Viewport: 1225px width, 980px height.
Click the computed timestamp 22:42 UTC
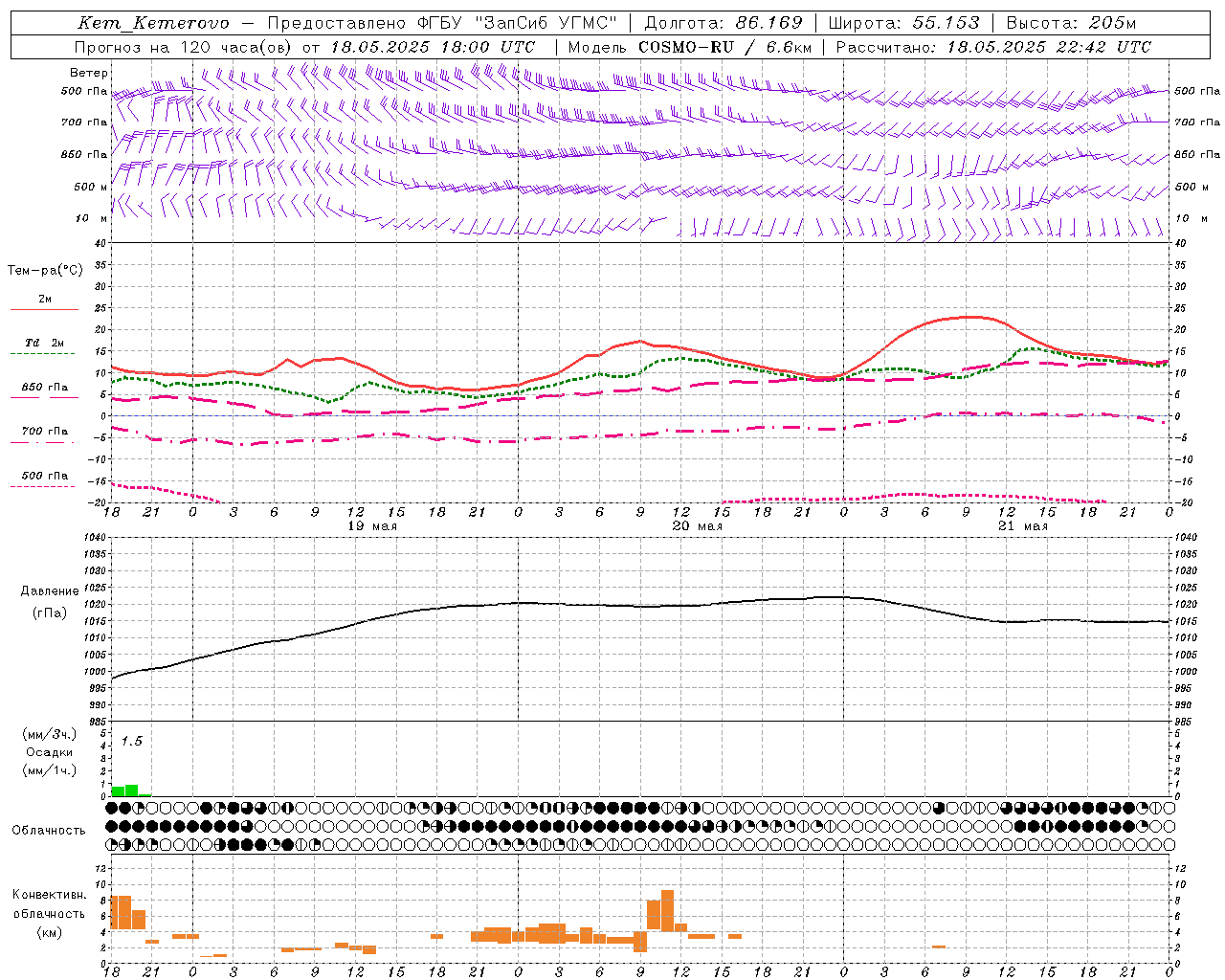[1102, 46]
